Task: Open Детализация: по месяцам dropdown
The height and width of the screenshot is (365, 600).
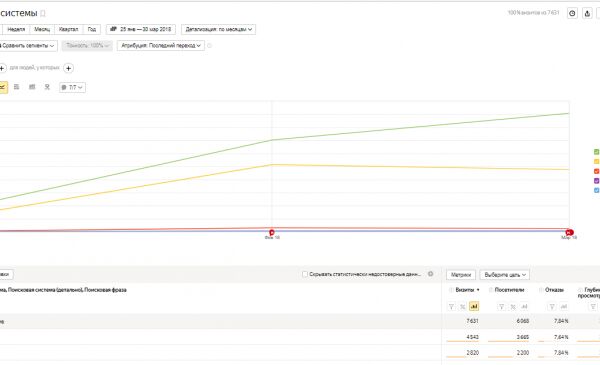Action: pyautogui.click(x=218, y=29)
